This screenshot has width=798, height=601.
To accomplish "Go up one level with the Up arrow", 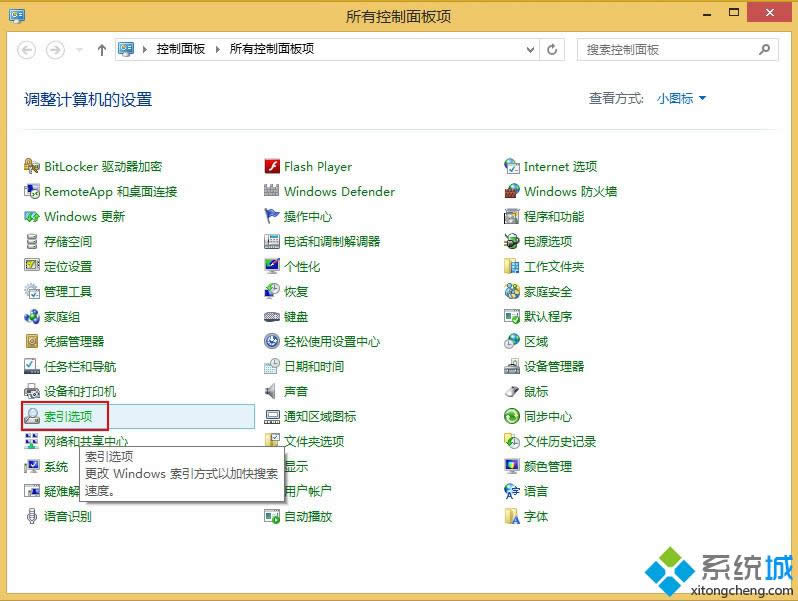I will (x=102, y=50).
